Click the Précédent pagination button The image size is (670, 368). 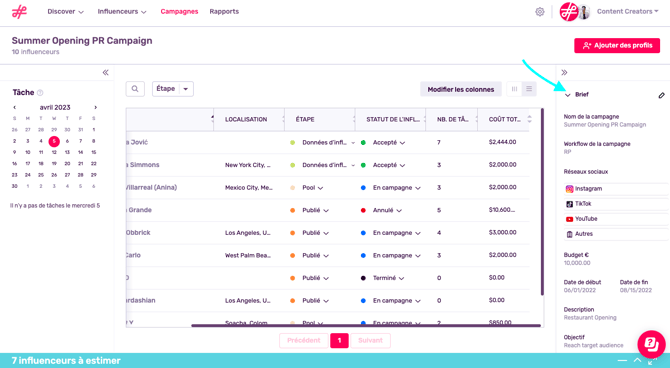click(304, 341)
